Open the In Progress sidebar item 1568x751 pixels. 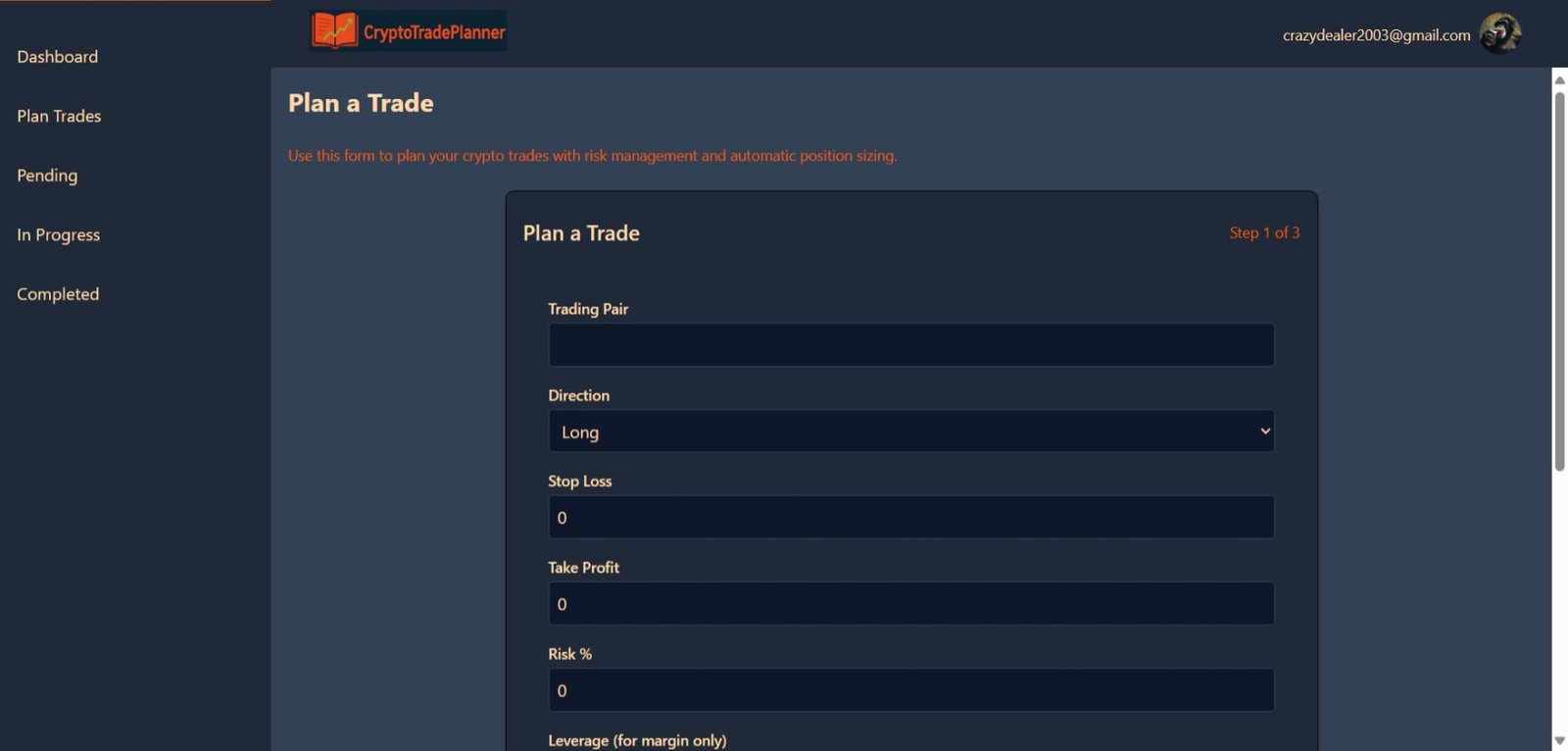[59, 234]
